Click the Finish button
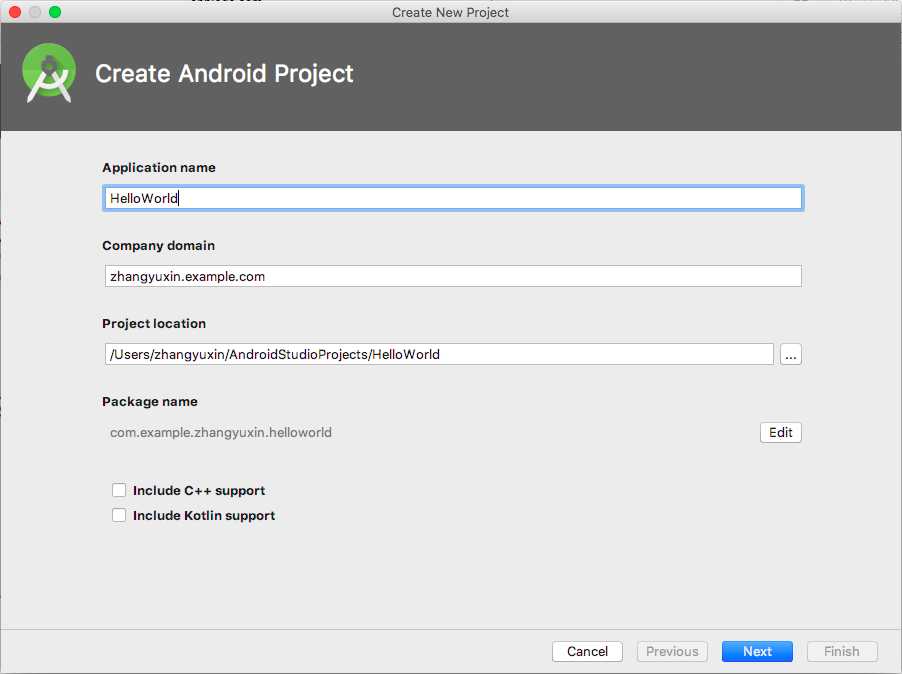This screenshot has width=902, height=674. (842, 652)
